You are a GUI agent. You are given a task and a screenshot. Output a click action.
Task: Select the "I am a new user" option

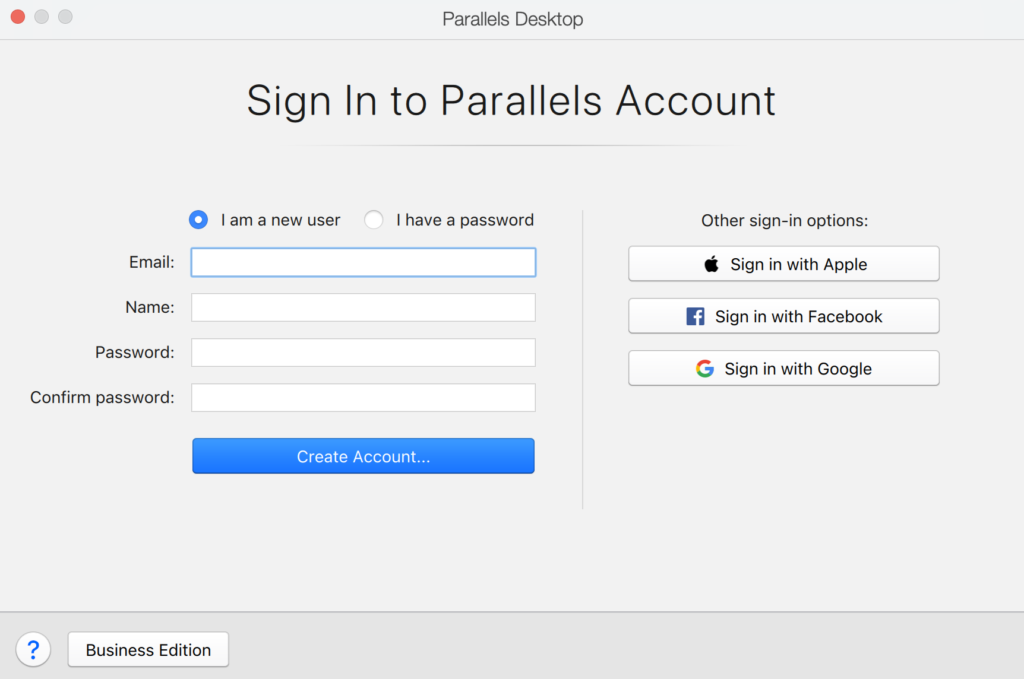199,220
